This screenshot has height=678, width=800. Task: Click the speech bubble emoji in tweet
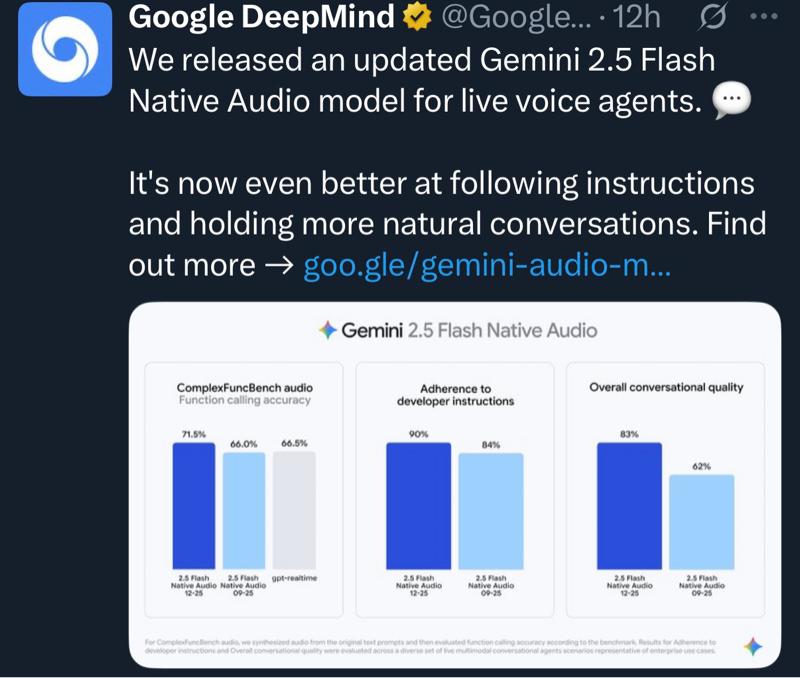(x=733, y=100)
